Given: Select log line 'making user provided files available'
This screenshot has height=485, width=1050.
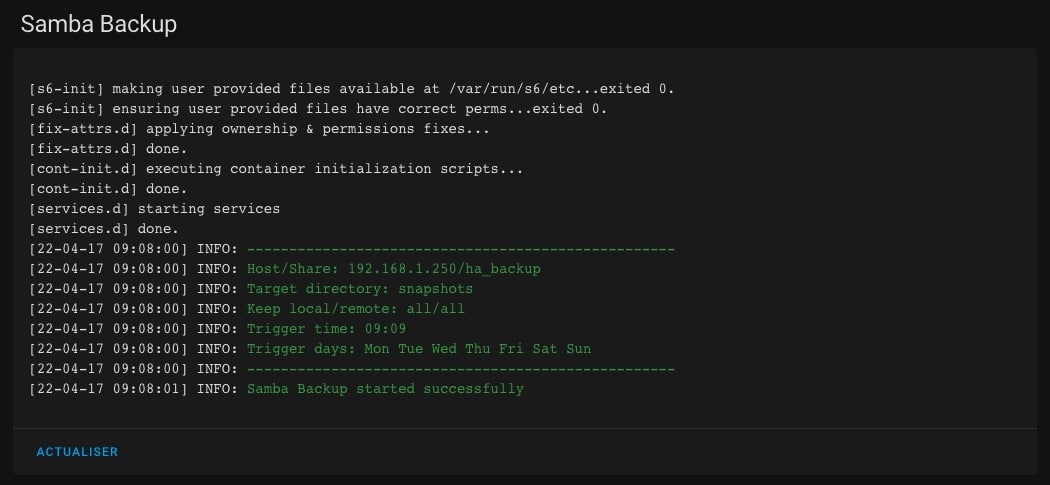Looking at the screenshot, I should (x=352, y=88).
